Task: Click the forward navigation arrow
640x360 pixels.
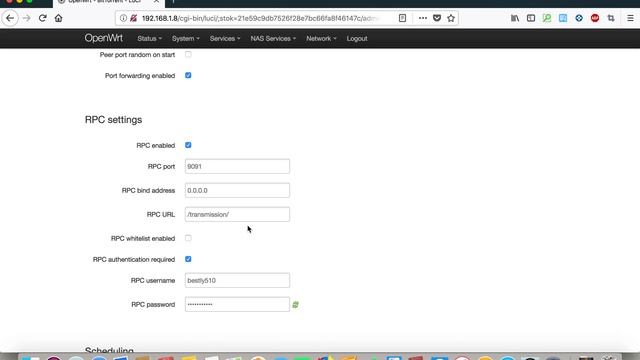Action: [27, 18]
